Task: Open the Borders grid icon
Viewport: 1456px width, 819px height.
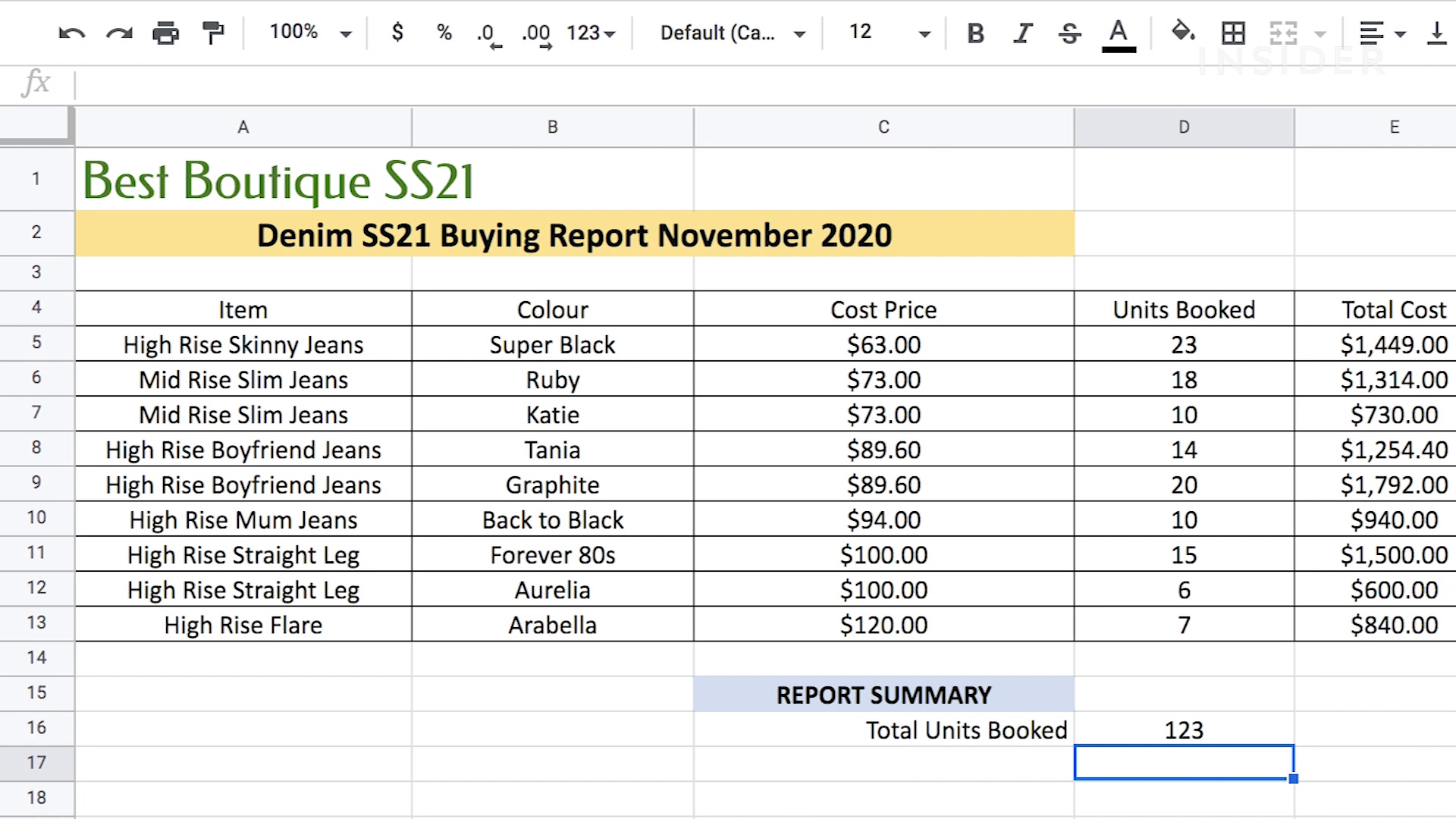Action: [1233, 33]
